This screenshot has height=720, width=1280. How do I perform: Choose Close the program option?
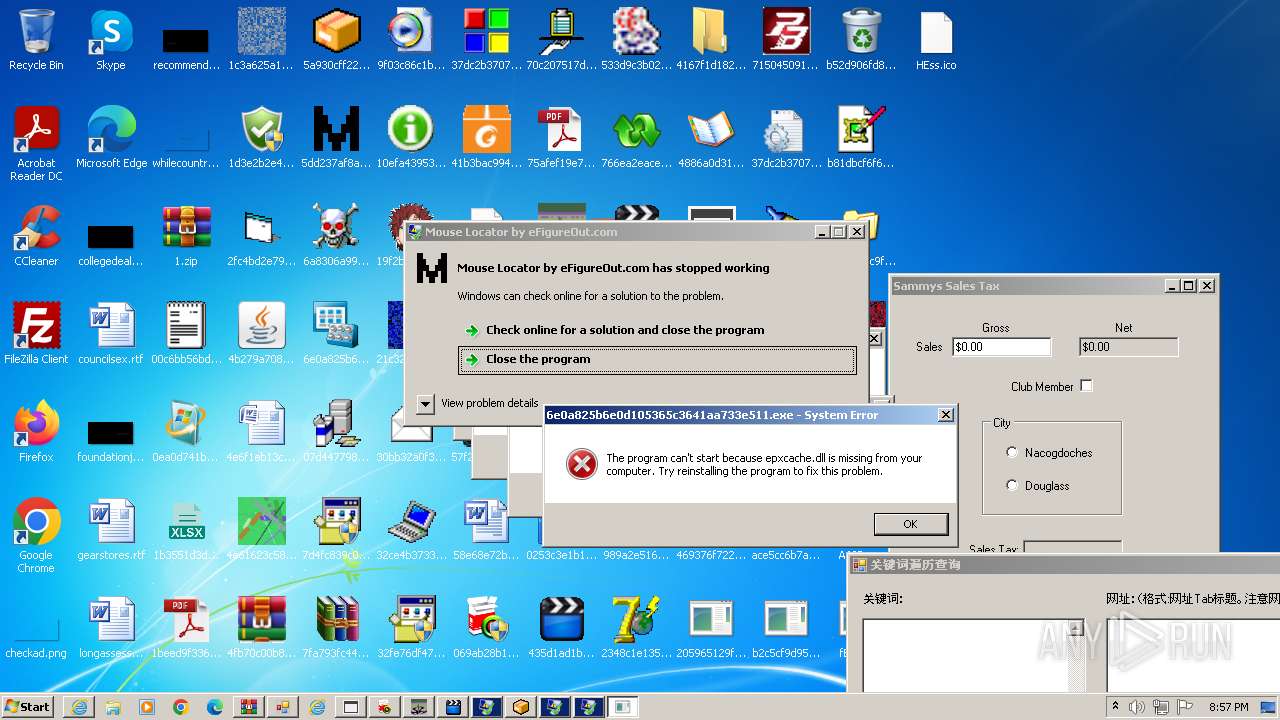coord(657,360)
